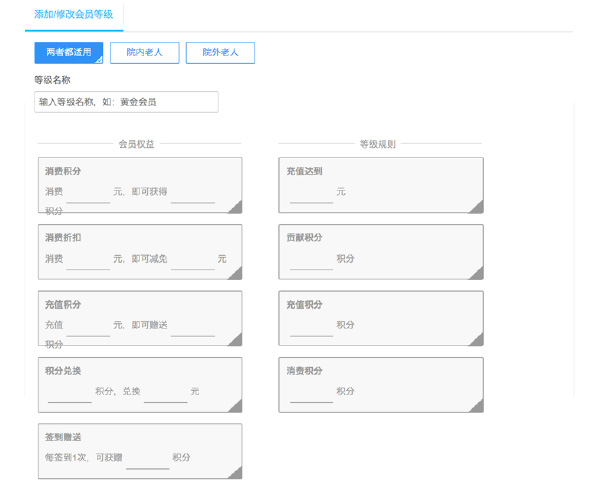Click the 签到赠送 points field
This screenshot has width=600, height=500.
coord(147,459)
